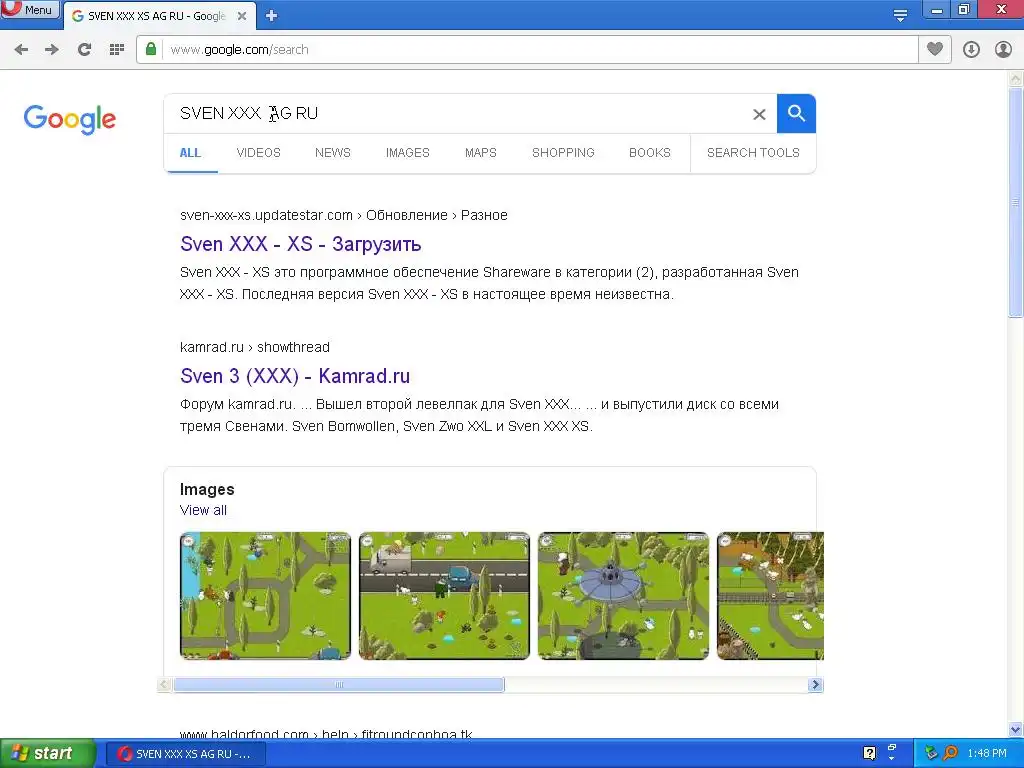This screenshot has height=768, width=1024.
Task: Go back to the previous page
Action: (x=21, y=50)
